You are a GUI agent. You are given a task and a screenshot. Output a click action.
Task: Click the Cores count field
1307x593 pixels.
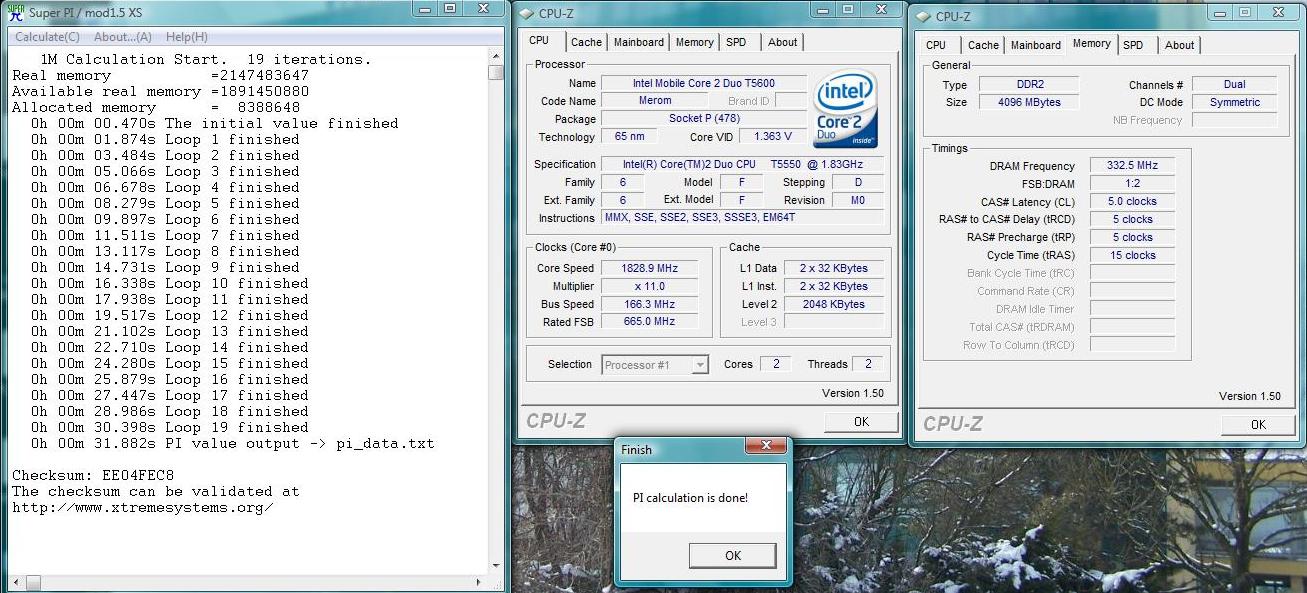coord(775,364)
